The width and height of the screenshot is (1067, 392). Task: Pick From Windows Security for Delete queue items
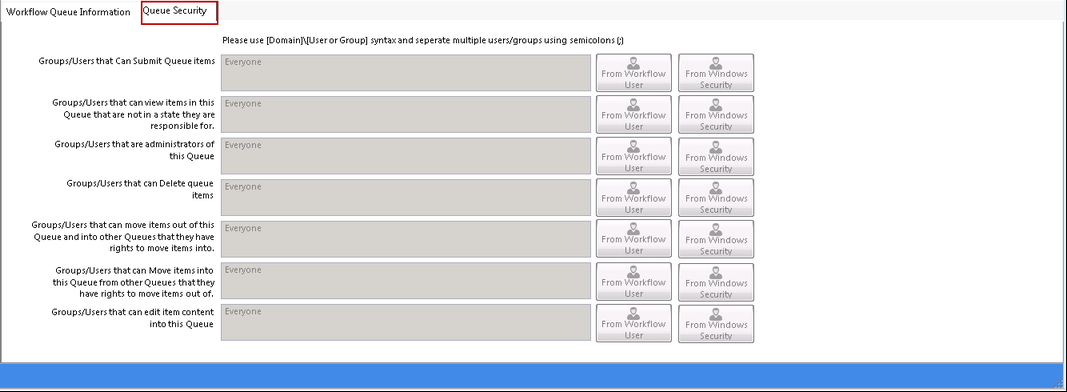point(716,197)
